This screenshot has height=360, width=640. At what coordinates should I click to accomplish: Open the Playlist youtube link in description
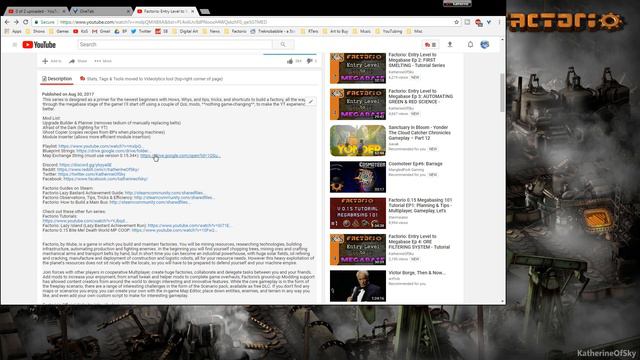(x=100, y=146)
